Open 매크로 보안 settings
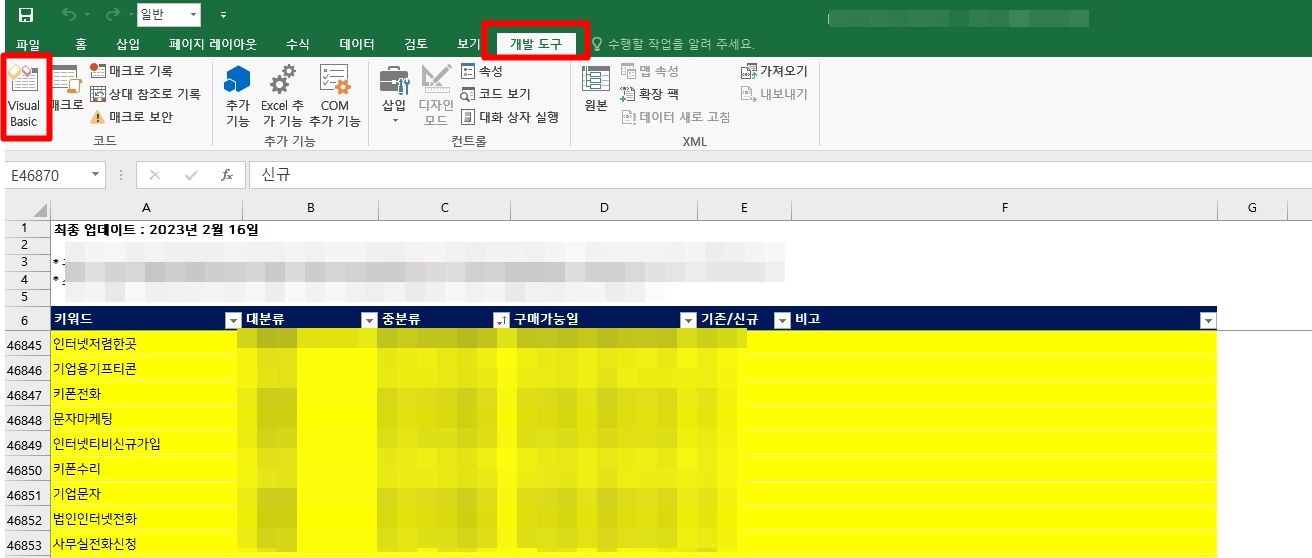 click(x=131, y=117)
